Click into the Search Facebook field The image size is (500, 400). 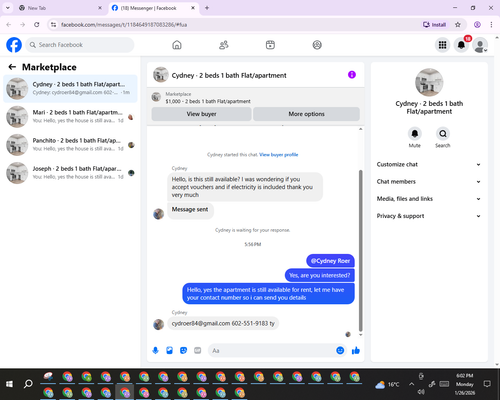pyautogui.click(x=80, y=45)
